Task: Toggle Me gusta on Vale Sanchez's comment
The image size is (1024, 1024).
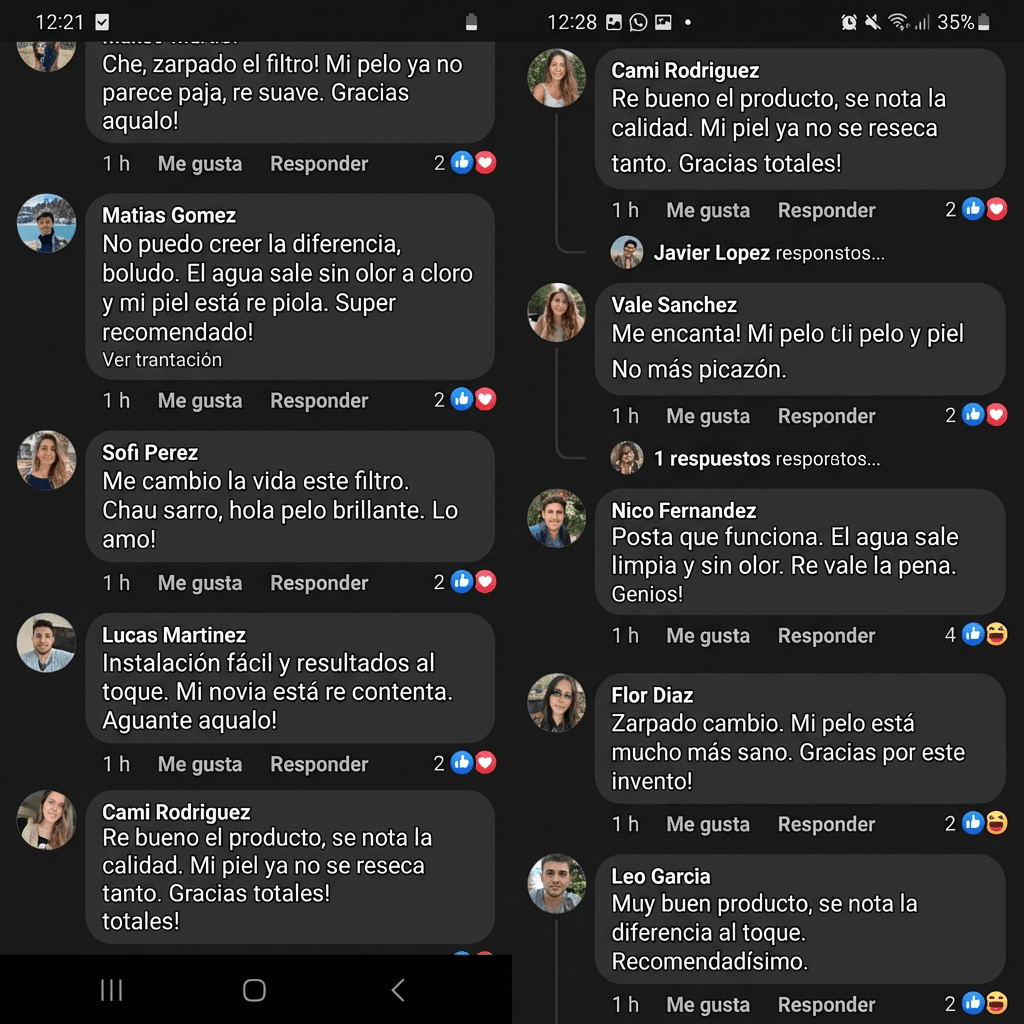Action: tap(708, 415)
